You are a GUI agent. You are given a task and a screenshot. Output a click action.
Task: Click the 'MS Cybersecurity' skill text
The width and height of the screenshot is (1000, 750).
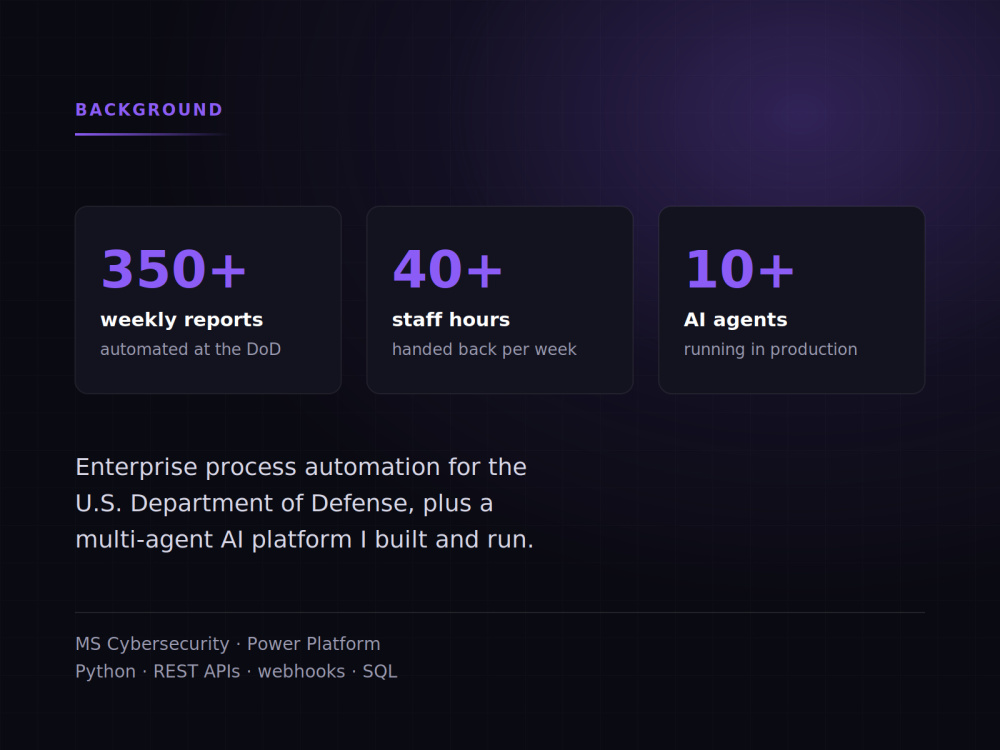tap(152, 644)
